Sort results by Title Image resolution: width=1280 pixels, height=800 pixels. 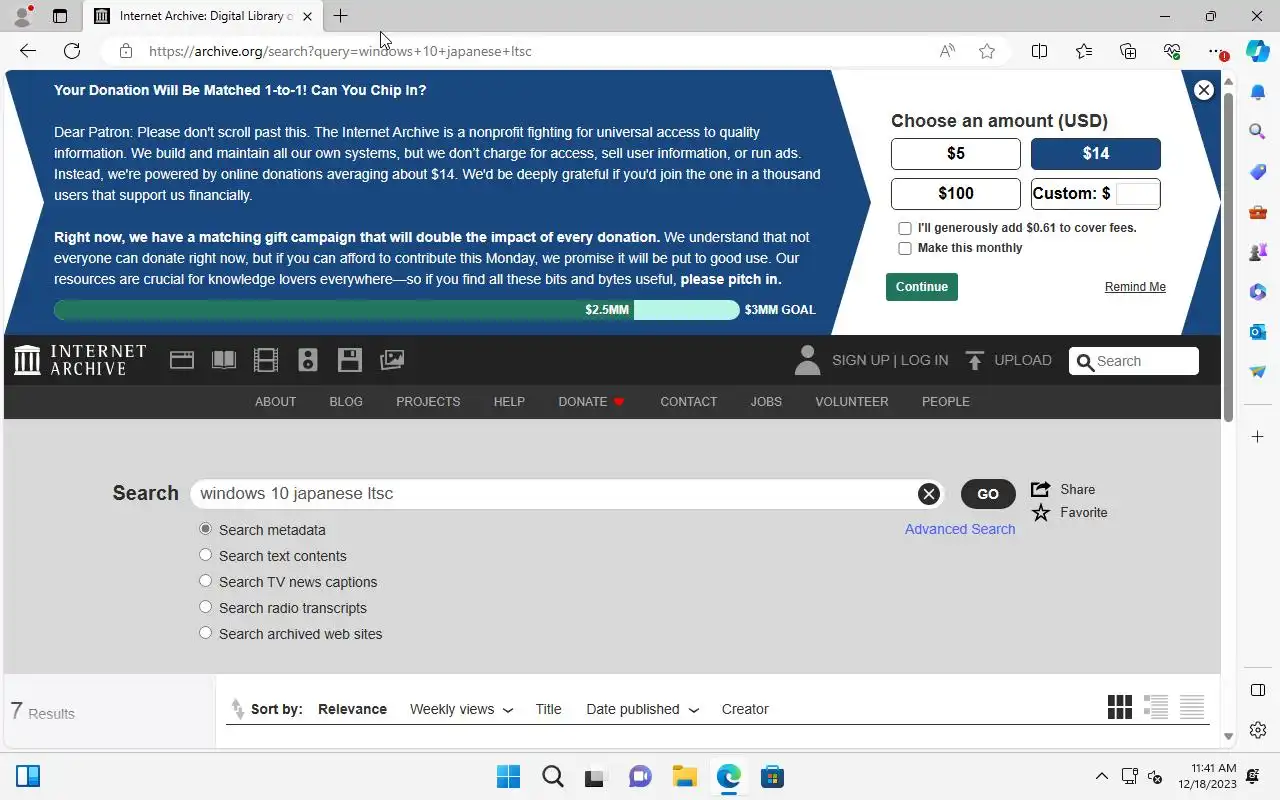(548, 709)
